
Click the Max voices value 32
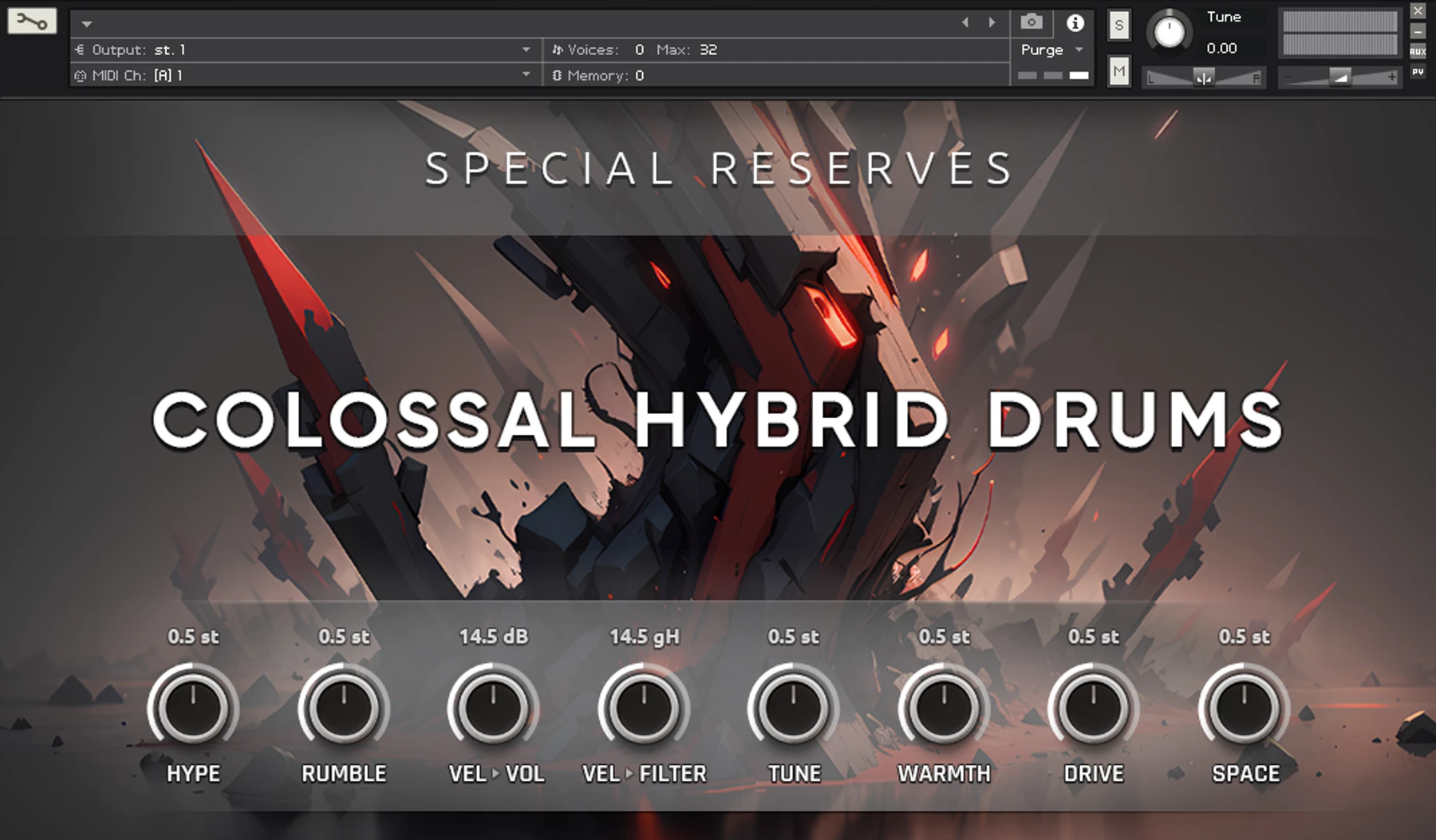708,49
